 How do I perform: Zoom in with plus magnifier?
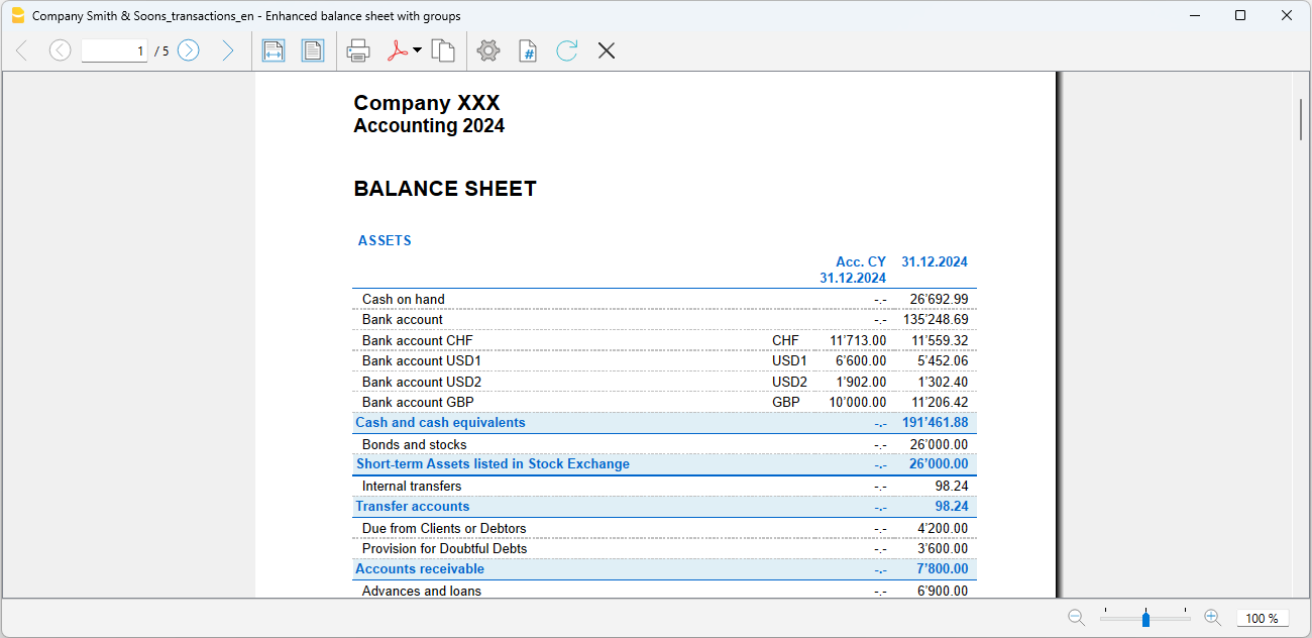click(x=1213, y=618)
